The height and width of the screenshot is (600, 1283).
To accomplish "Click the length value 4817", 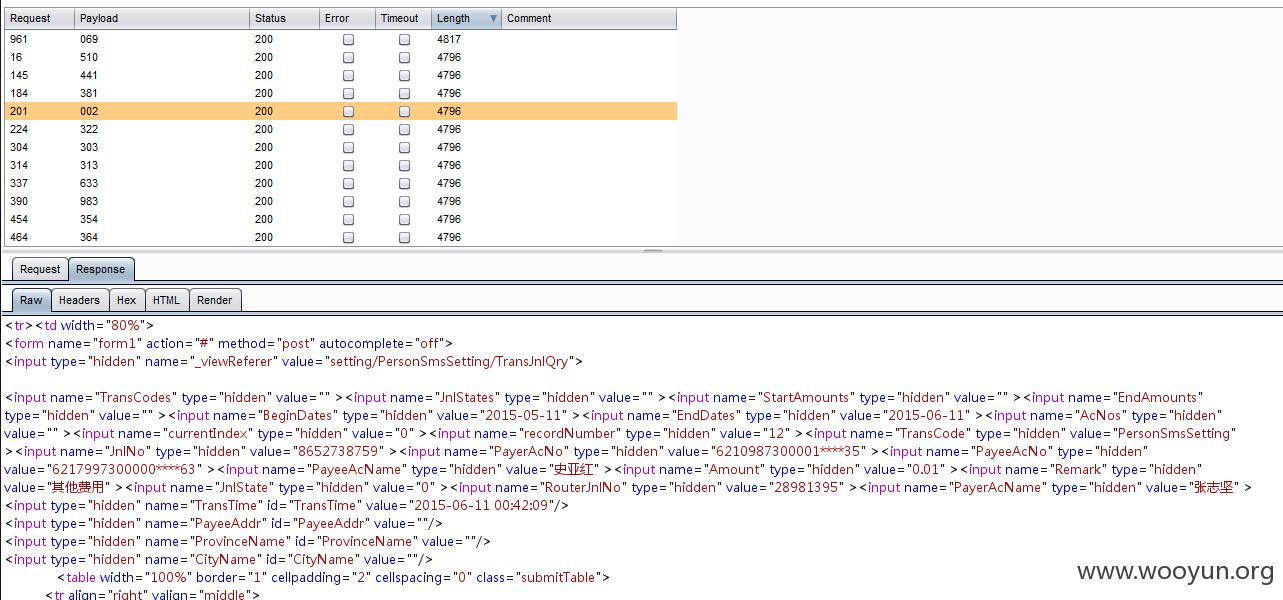I will click(x=449, y=39).
